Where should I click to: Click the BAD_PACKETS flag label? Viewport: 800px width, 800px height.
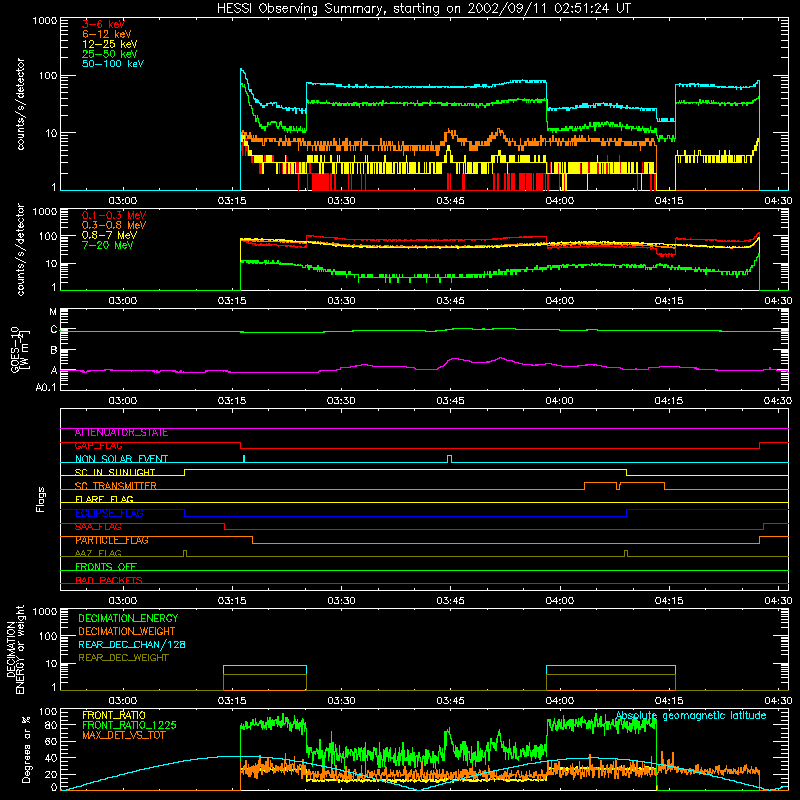[x=109, y=580]
